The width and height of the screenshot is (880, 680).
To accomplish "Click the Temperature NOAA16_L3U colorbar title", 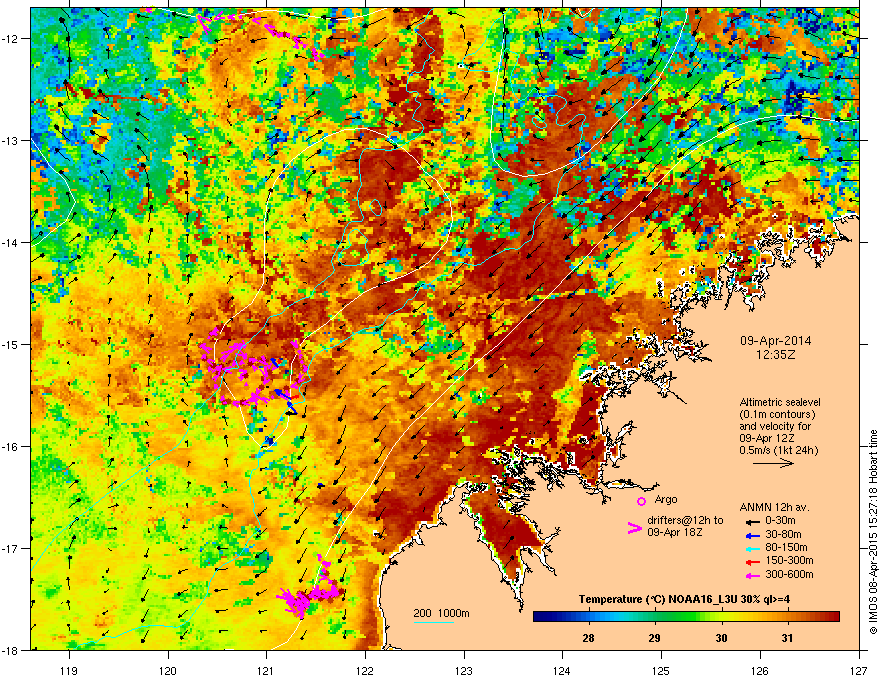I will click(x=684, y=599).
